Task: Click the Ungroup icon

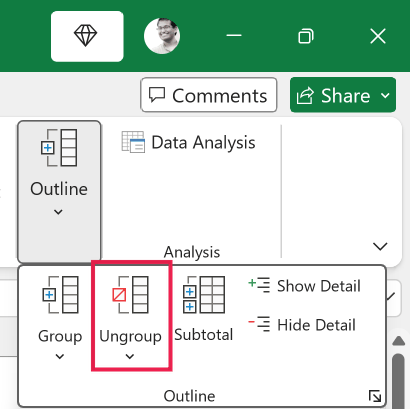Action: tap(130, 295)
